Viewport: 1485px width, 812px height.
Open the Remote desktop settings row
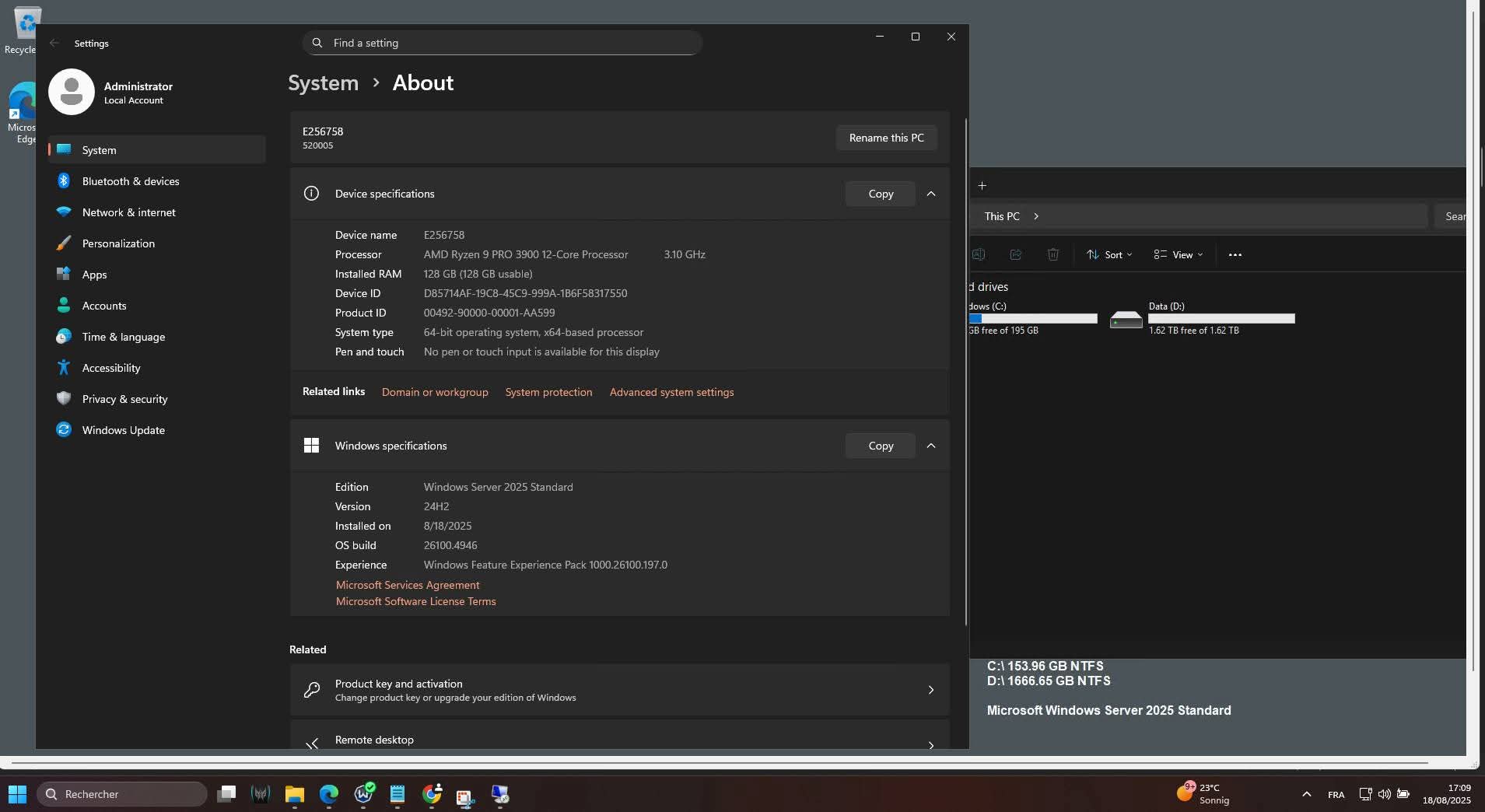pyautogui.click(x=620, y=735)
